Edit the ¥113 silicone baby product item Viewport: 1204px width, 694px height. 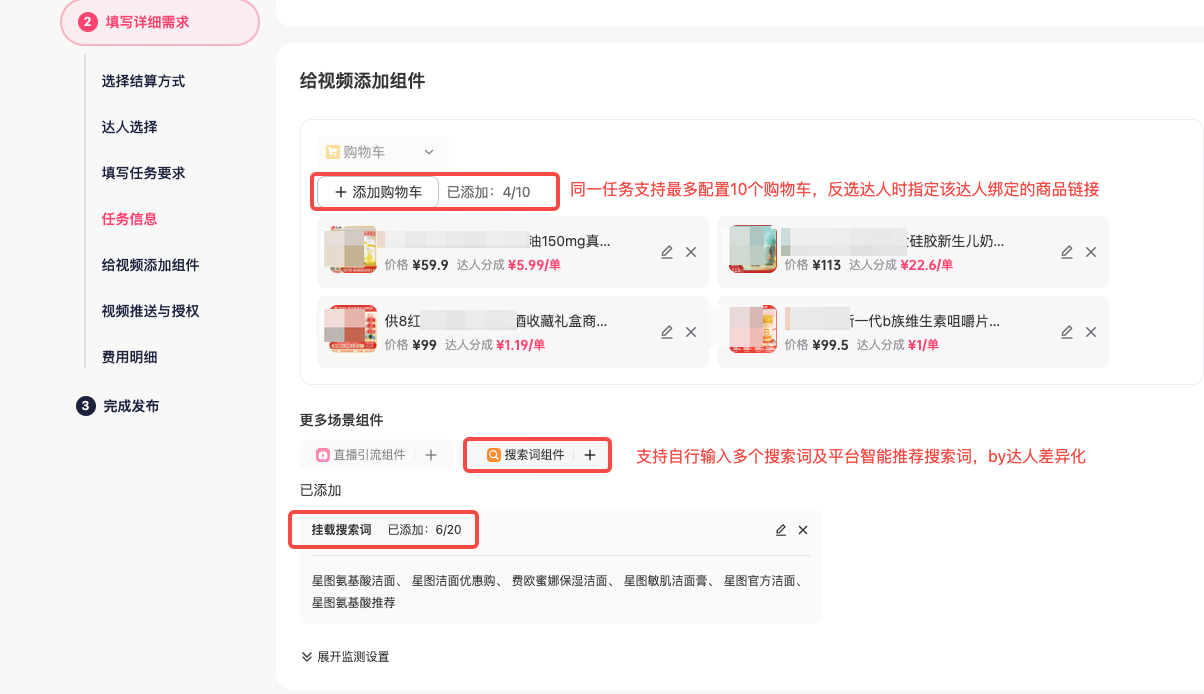pyautogui.click(x=1067, y=252)
